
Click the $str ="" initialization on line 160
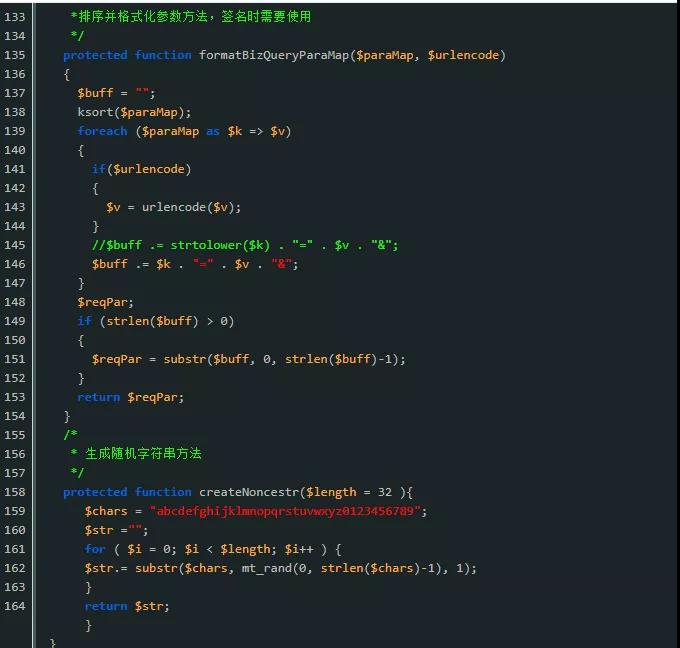tap(116, 530)
